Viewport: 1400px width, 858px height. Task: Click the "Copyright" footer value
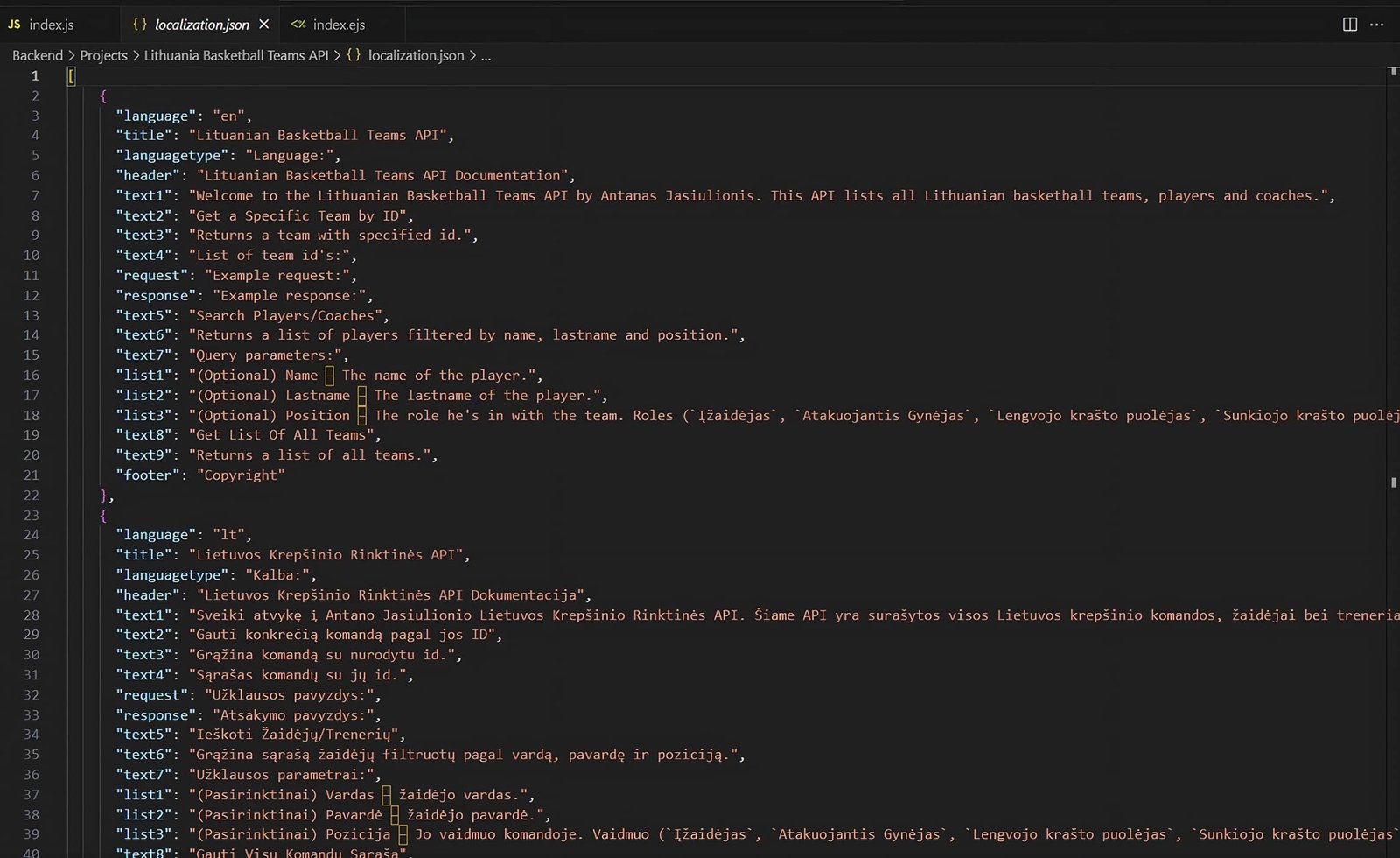[x=241, y=475]
